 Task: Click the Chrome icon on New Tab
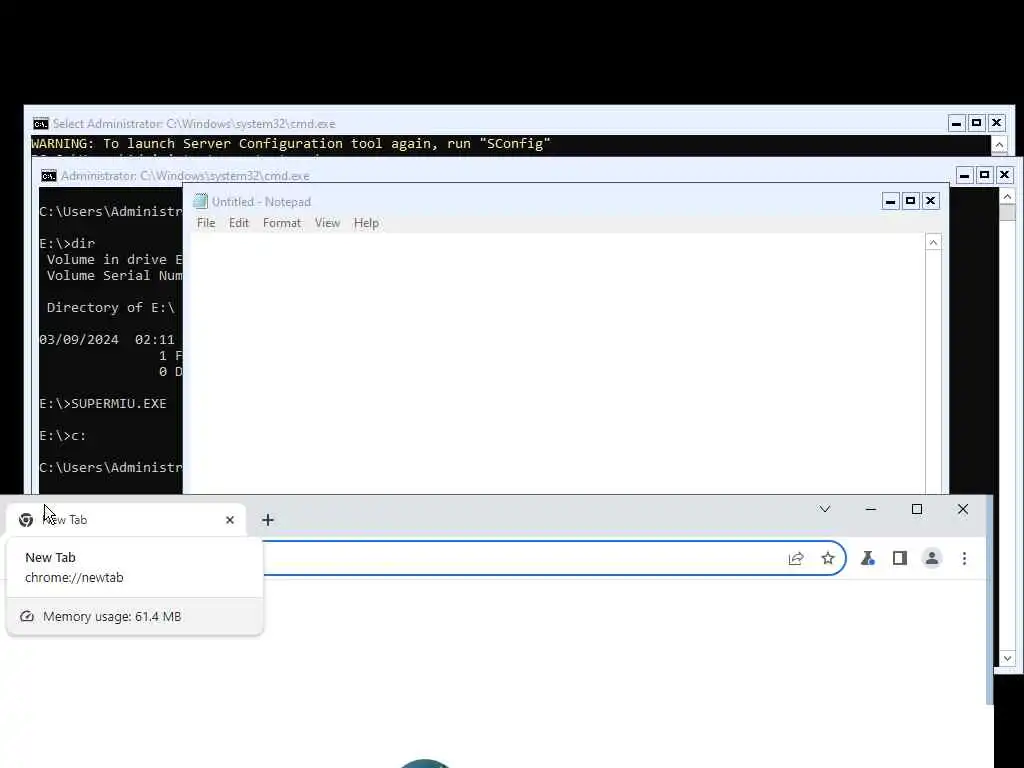point(26,520)
